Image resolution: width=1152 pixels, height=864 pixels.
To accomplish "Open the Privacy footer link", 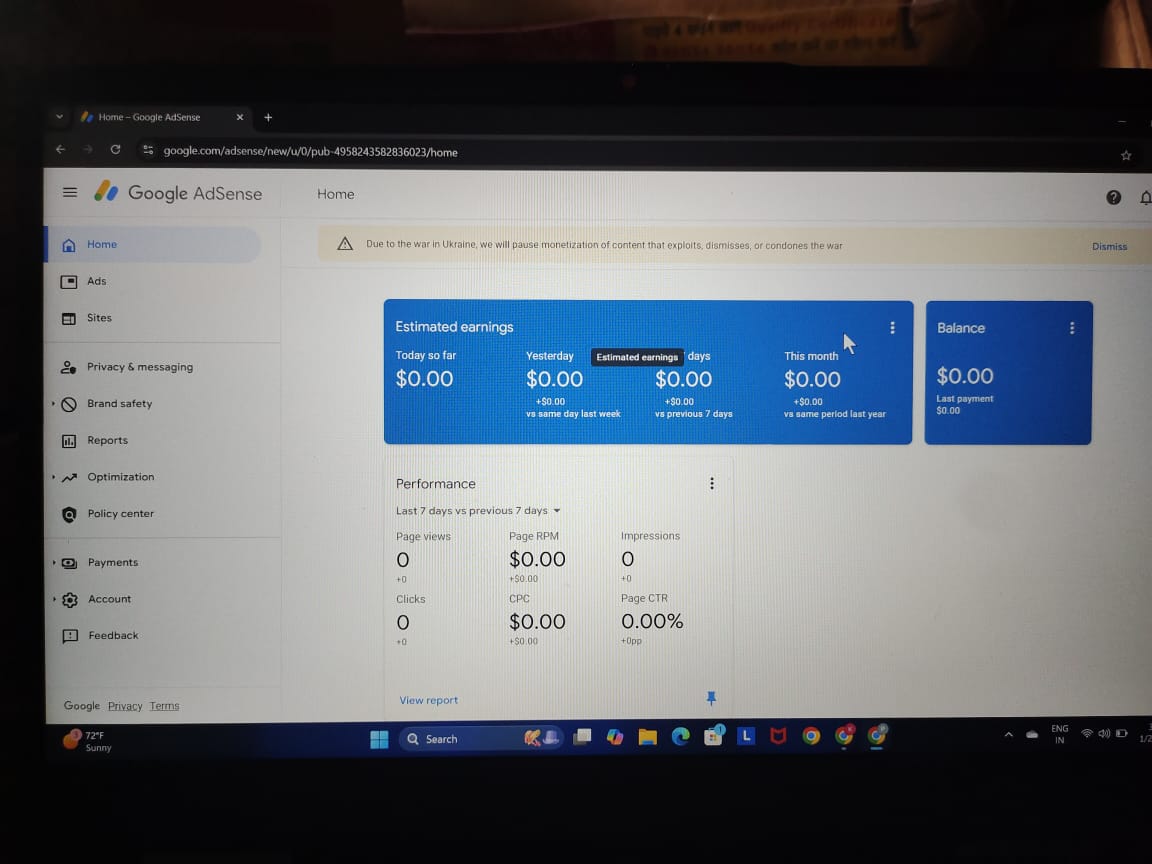I will pyautogui.click(x=125, y=706).
